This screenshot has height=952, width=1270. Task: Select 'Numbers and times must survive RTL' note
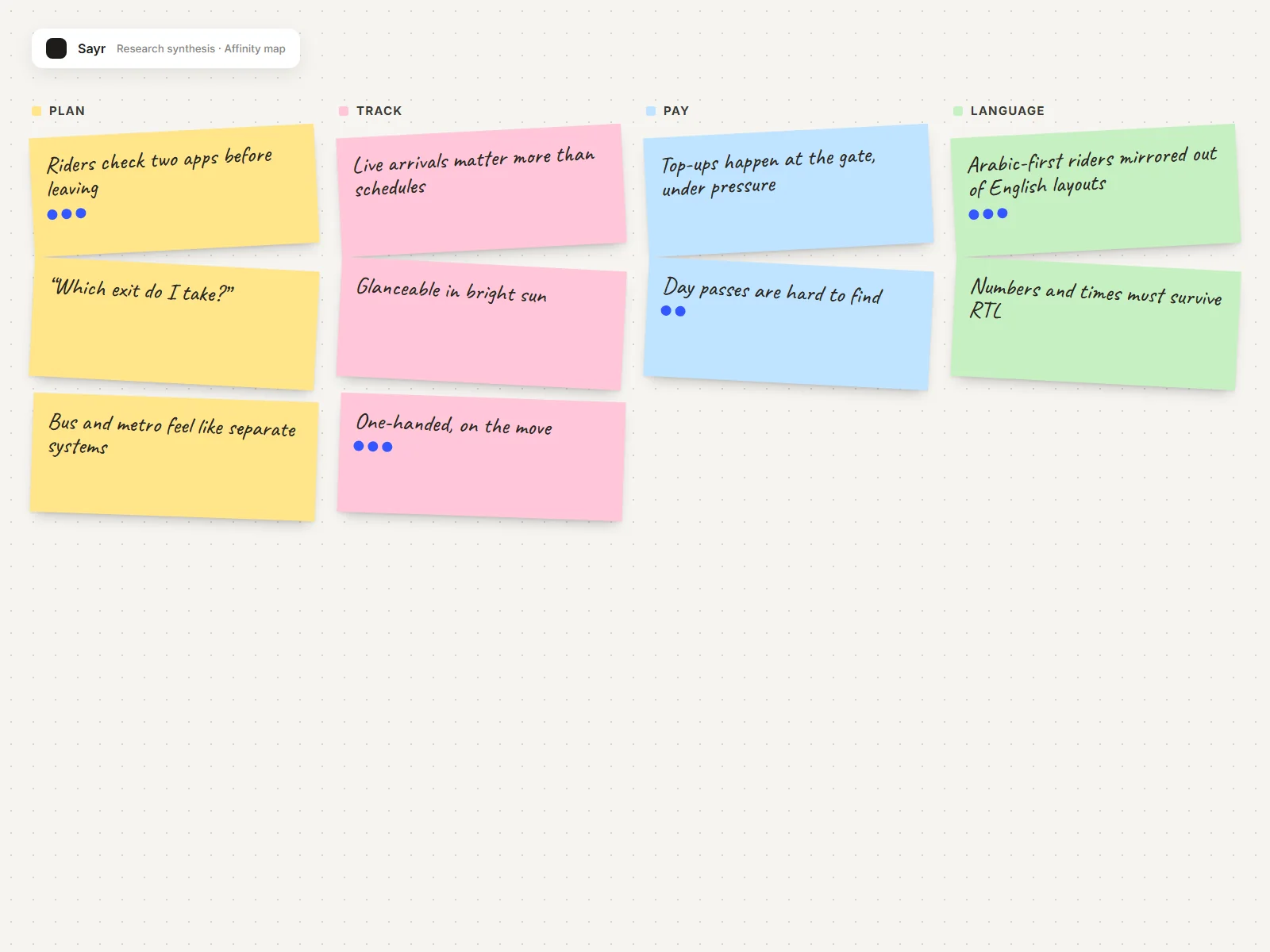click(x=1096, y=324)
